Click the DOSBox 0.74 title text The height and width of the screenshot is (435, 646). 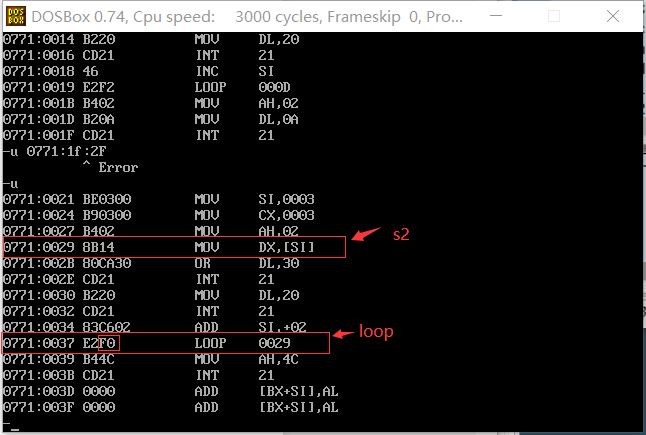tap(247, 17)
